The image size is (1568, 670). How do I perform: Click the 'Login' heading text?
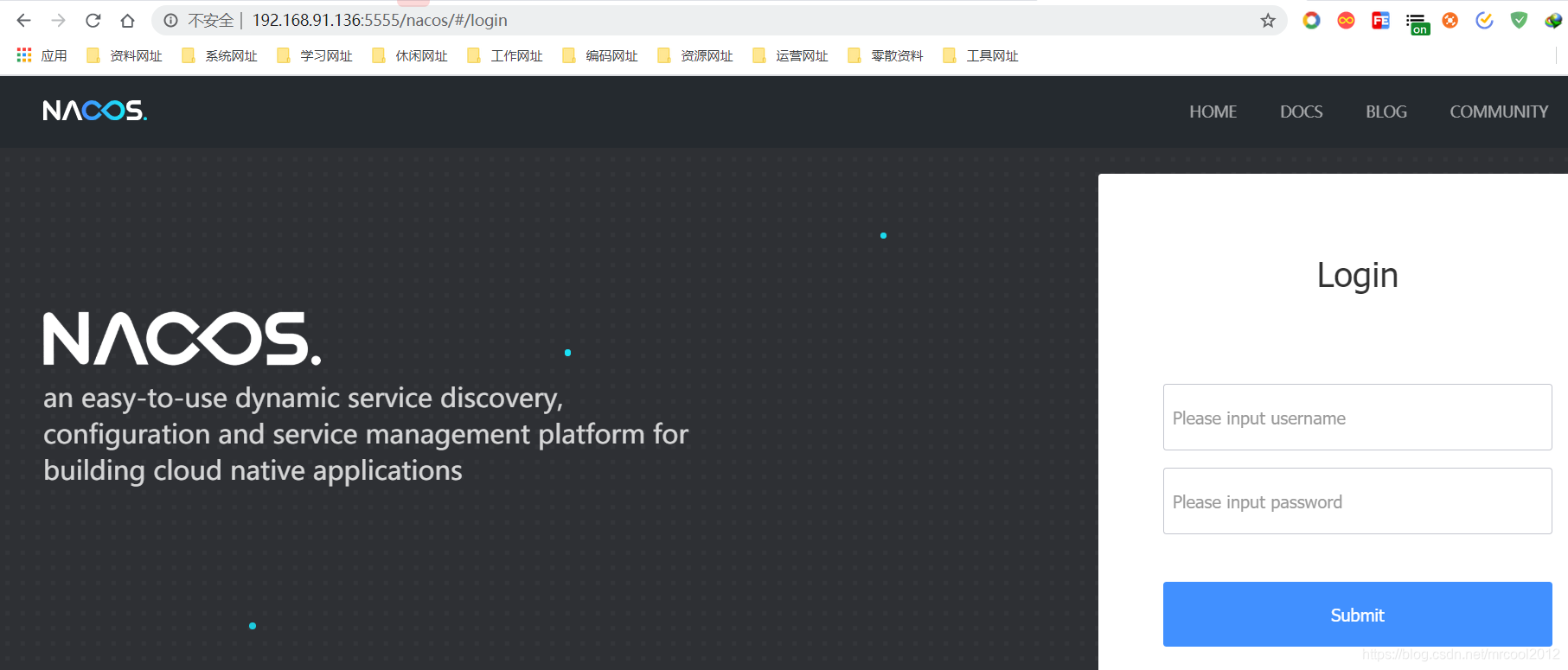(1357, 276)
